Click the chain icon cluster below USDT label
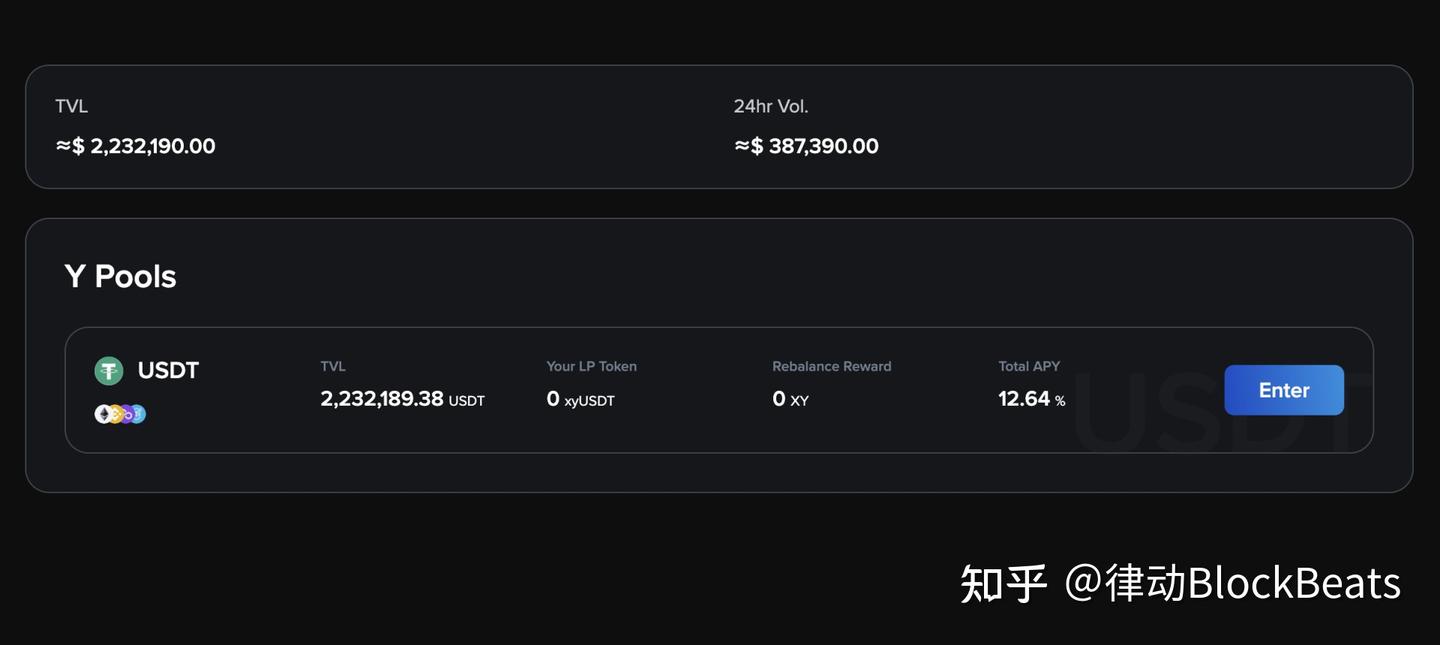The height and width of the screenshot is (645, 1440). (121, 412)
